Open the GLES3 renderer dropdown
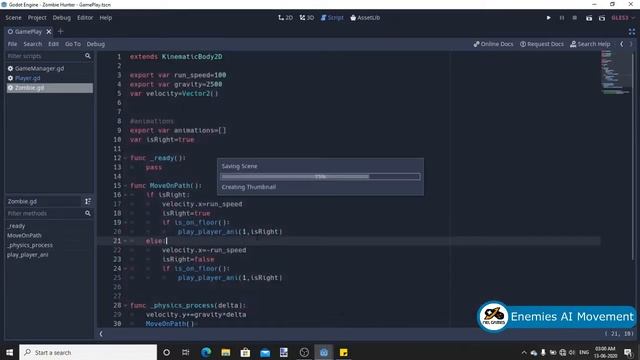This screenshot has height=360, width=640. click(x=623, y=18)
